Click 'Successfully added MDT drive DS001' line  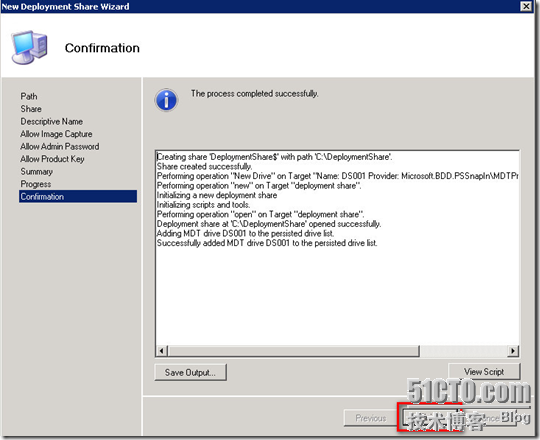(x=267, y=243)
